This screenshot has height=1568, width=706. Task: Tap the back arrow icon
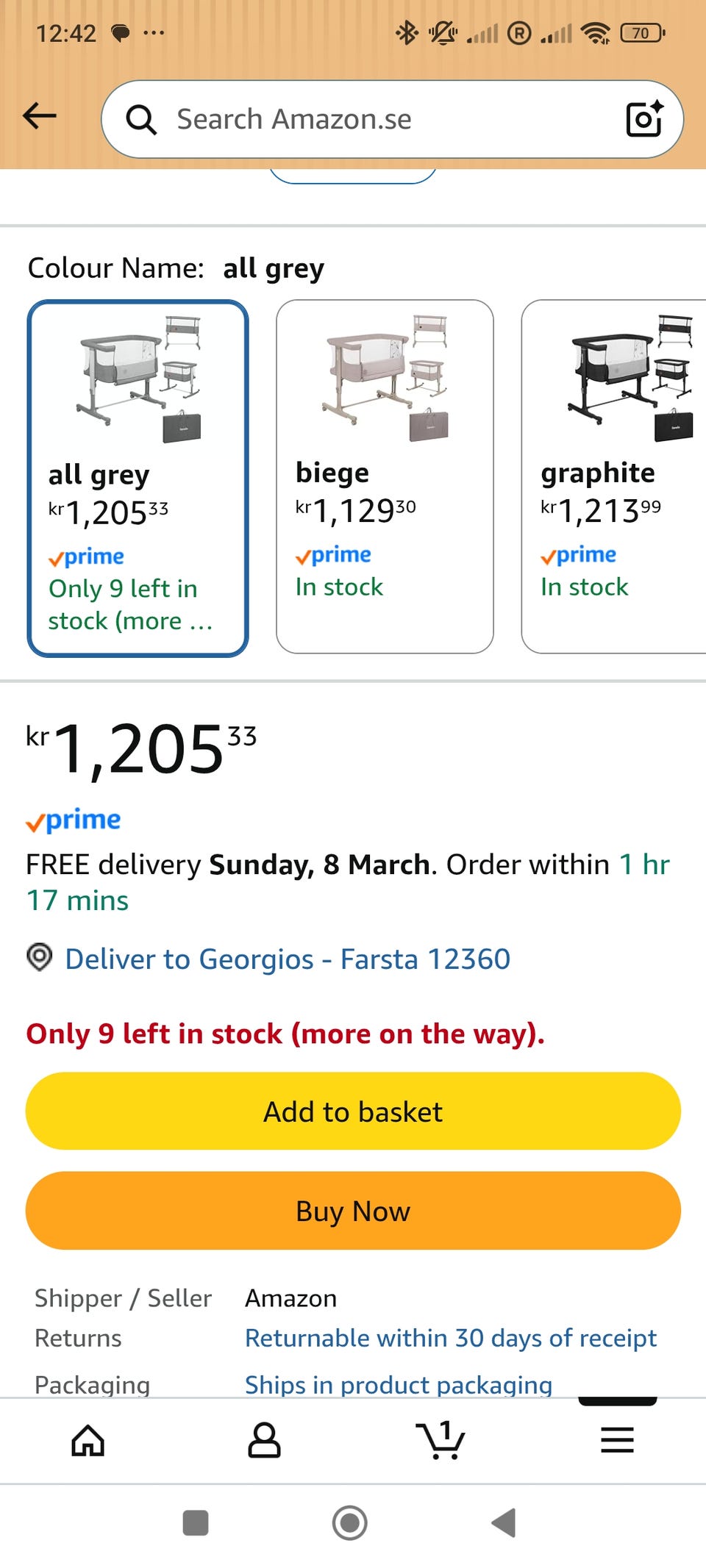pos(40,115)
